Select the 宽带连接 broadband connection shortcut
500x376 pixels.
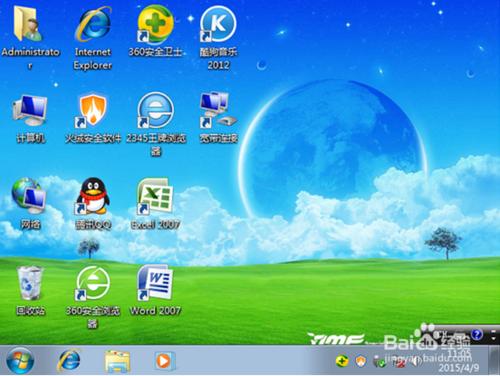[218, 119]
